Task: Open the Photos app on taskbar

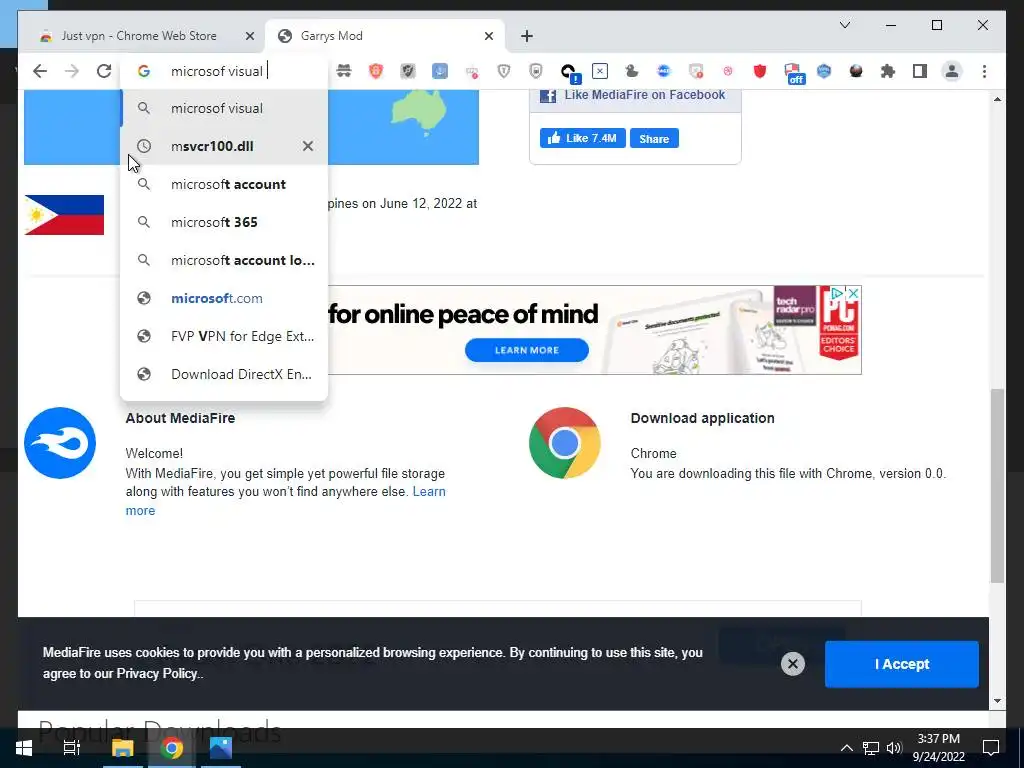Action: [221, 748]
